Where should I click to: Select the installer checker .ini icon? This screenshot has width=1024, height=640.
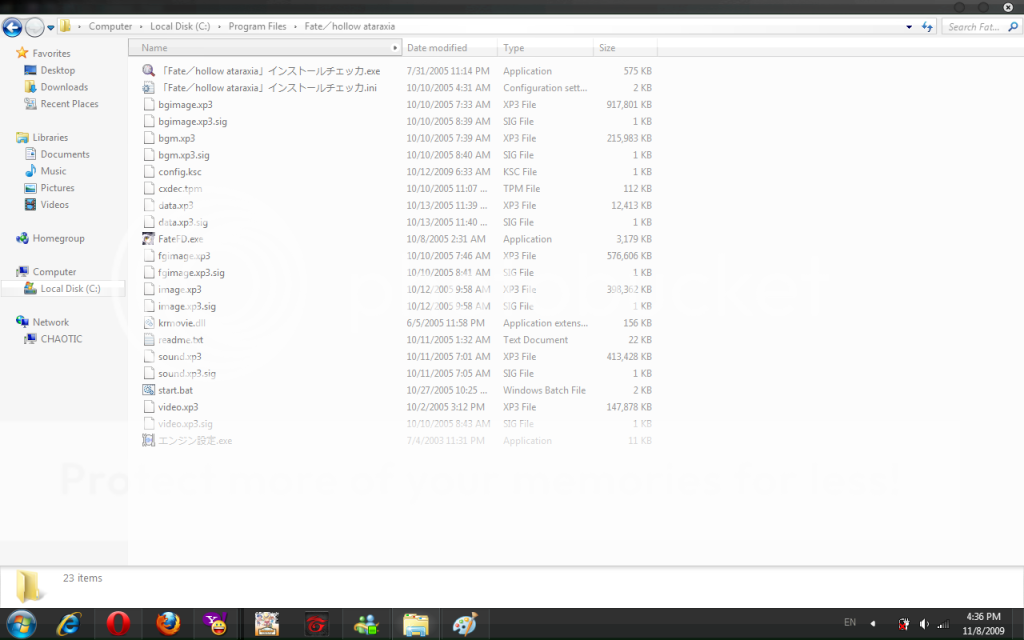point(148,88)
